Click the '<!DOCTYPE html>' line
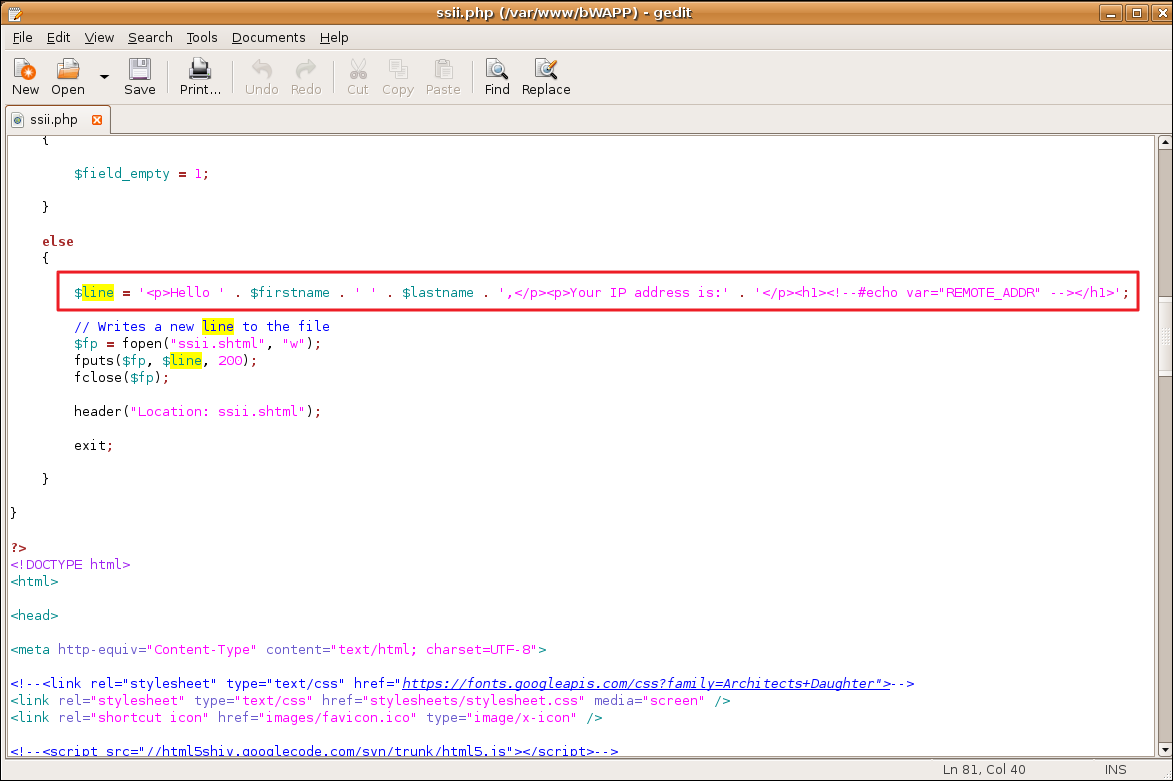The image size is (1173, 781). pos(70,564)
